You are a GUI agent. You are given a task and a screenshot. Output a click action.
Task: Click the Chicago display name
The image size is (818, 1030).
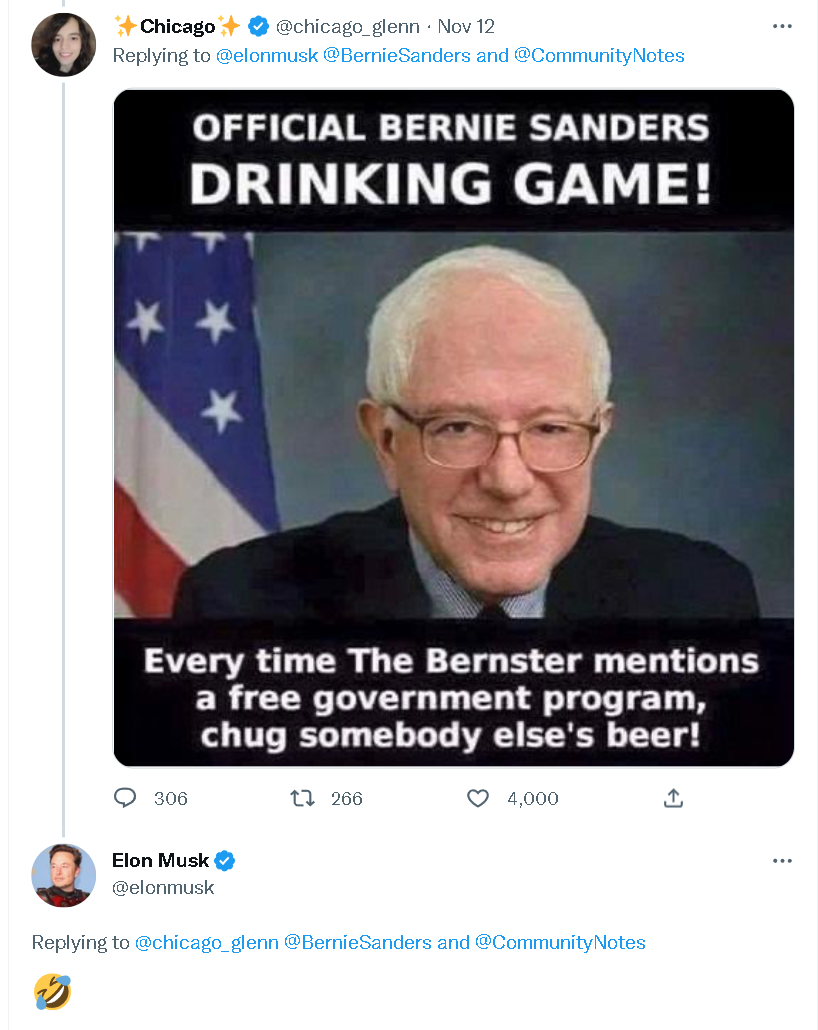click(x=177, y=26)
